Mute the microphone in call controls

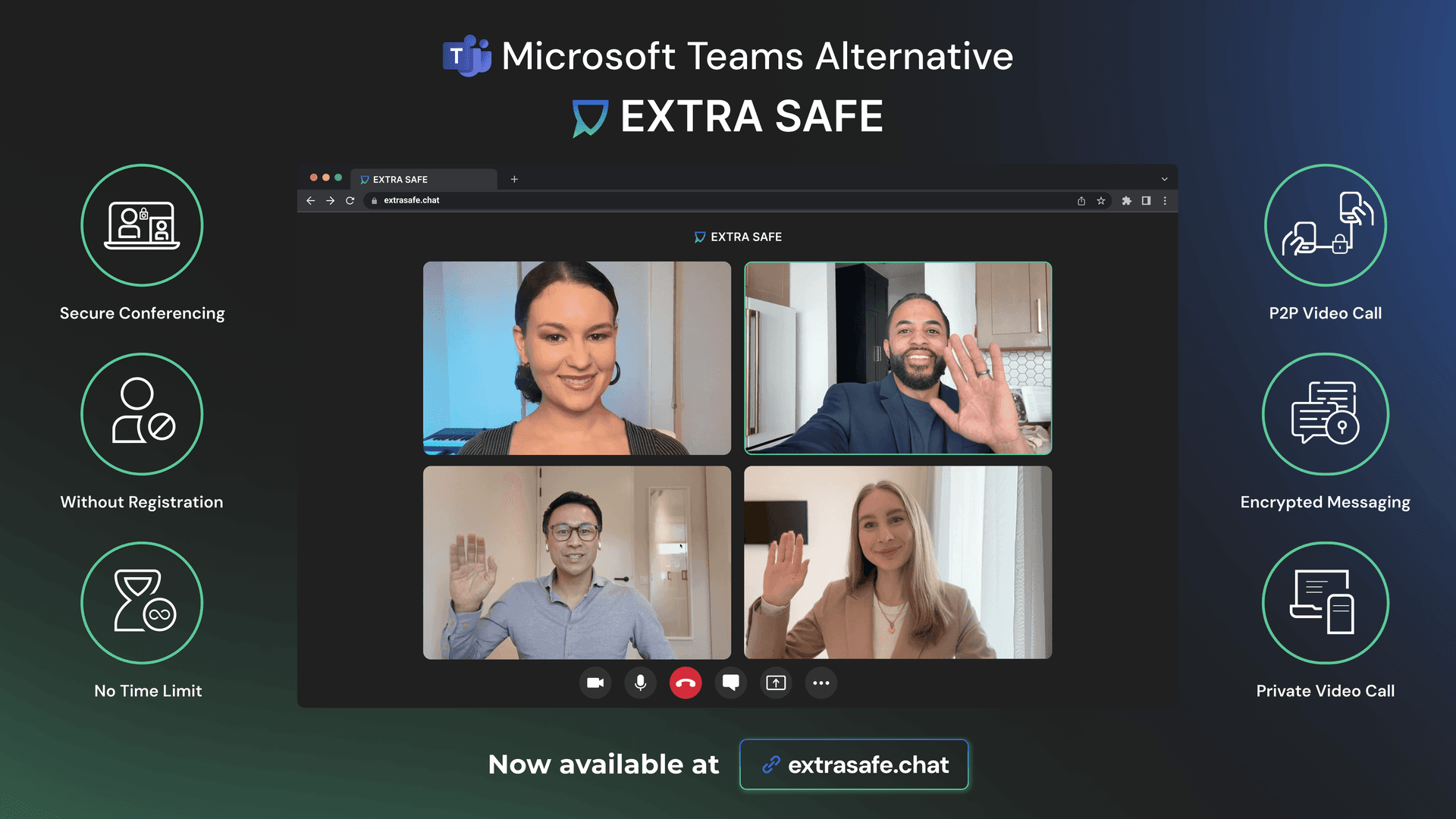click(x=640, y=682)
